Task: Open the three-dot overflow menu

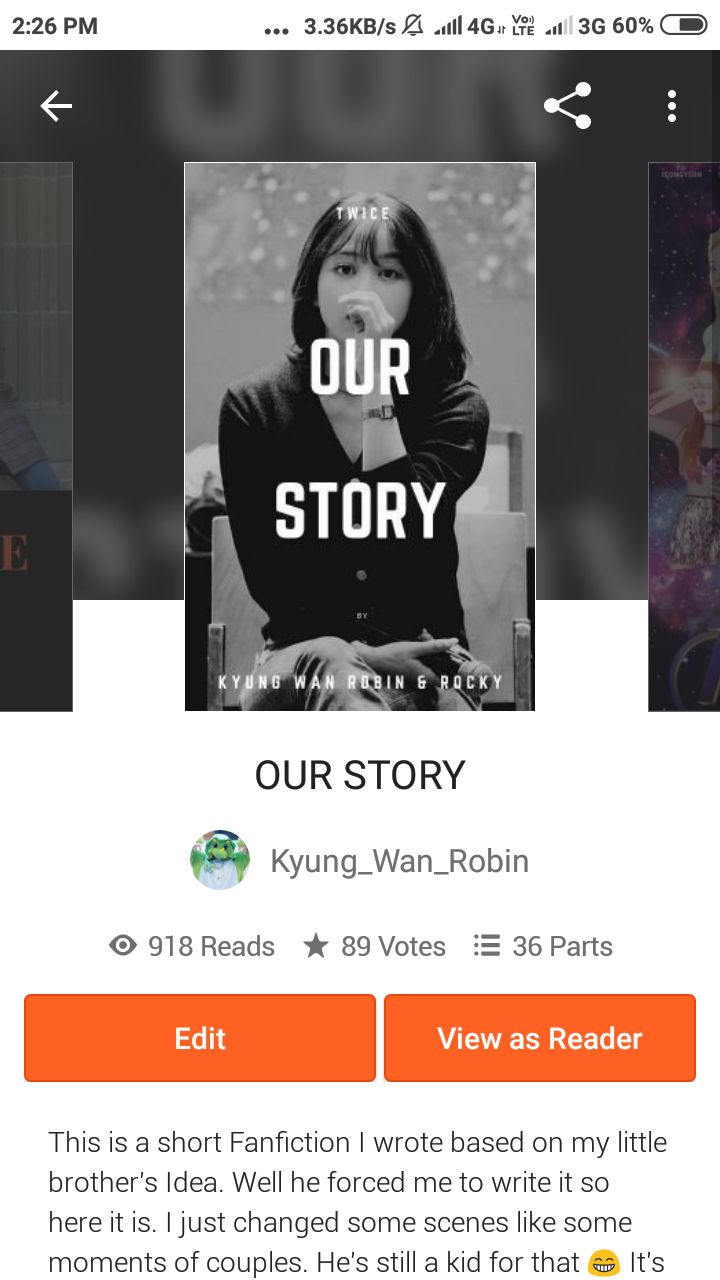Action: tap(672, 106)
